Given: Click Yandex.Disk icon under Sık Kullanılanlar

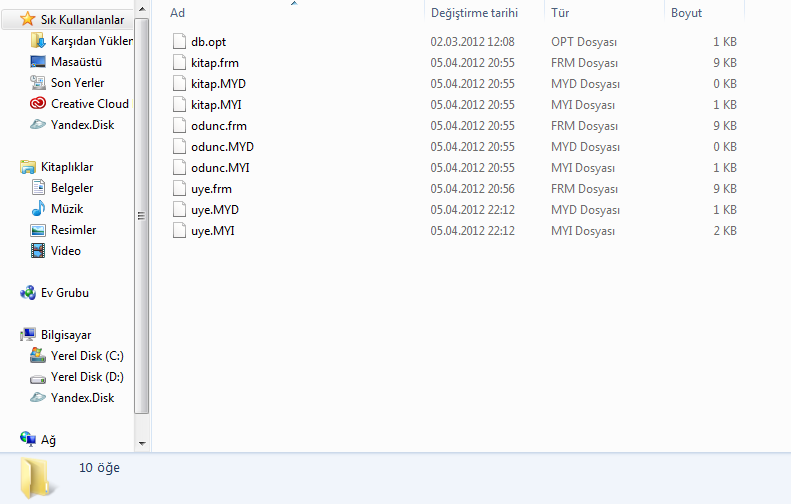Looking at the screenshot, I should click(x=38, y=124).
